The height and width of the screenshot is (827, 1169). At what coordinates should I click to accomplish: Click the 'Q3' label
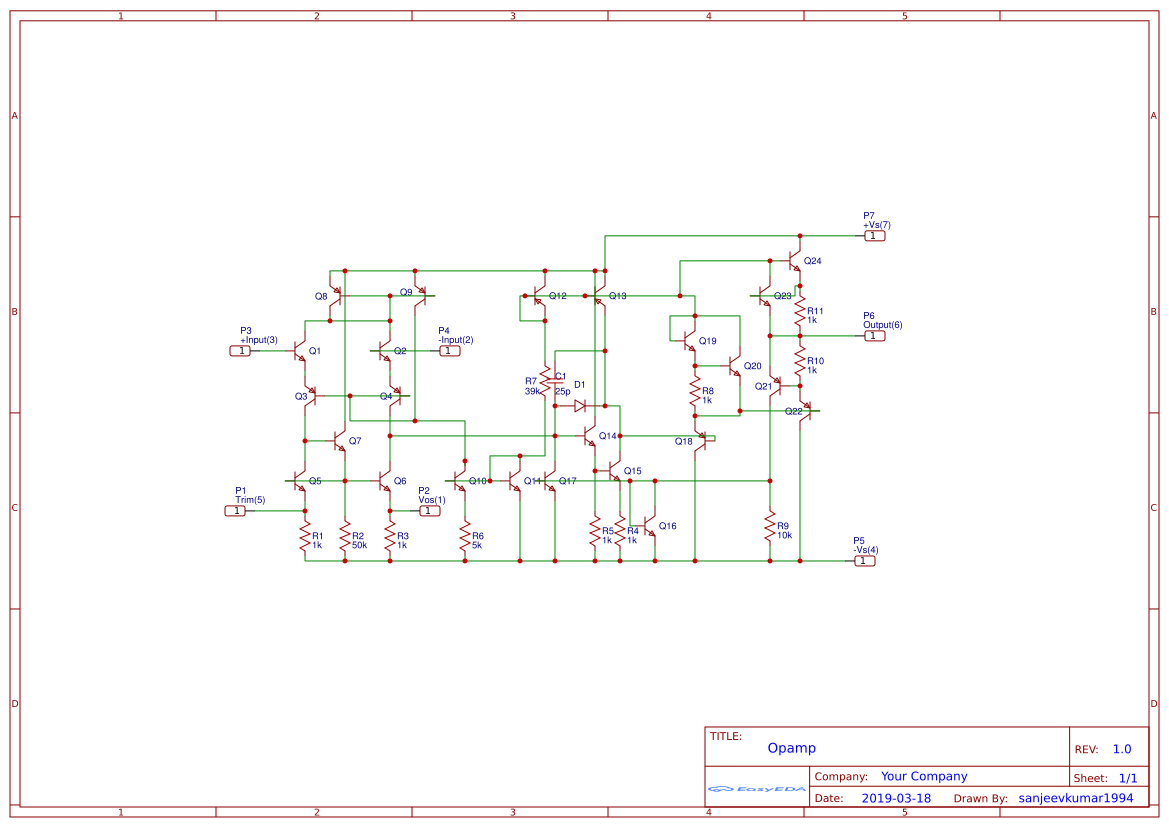(x=301, y=397)
